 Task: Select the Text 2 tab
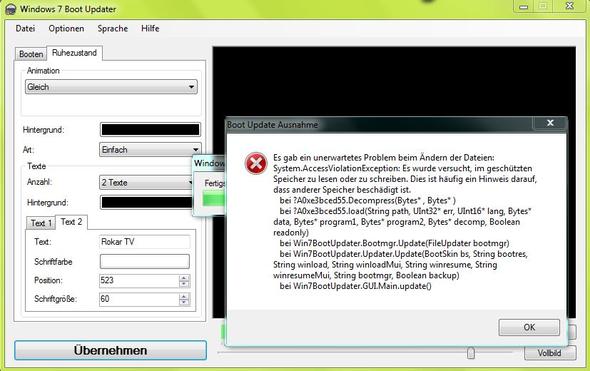(x=71, y=222)
